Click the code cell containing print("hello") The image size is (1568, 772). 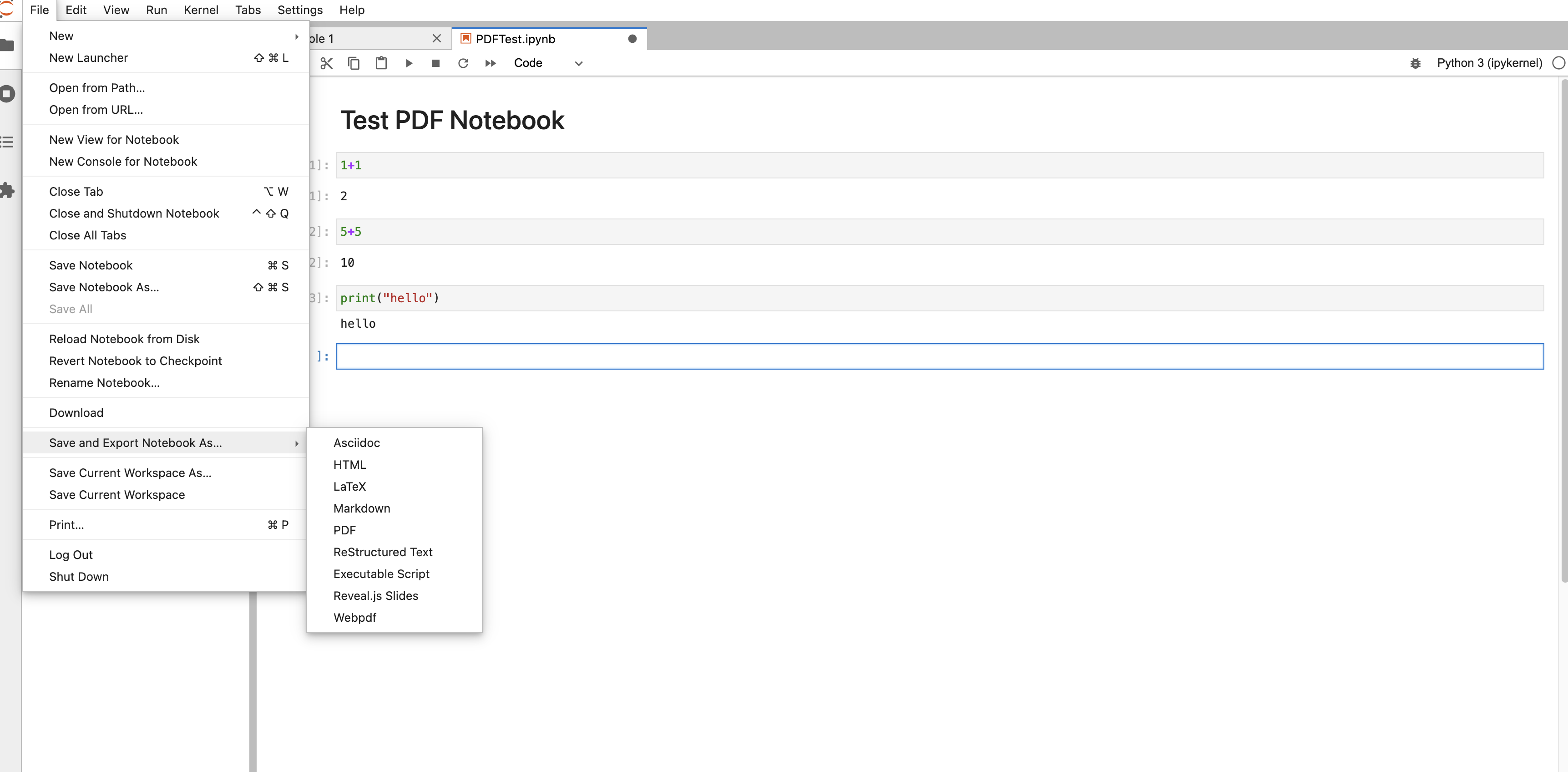pos(939,298)
